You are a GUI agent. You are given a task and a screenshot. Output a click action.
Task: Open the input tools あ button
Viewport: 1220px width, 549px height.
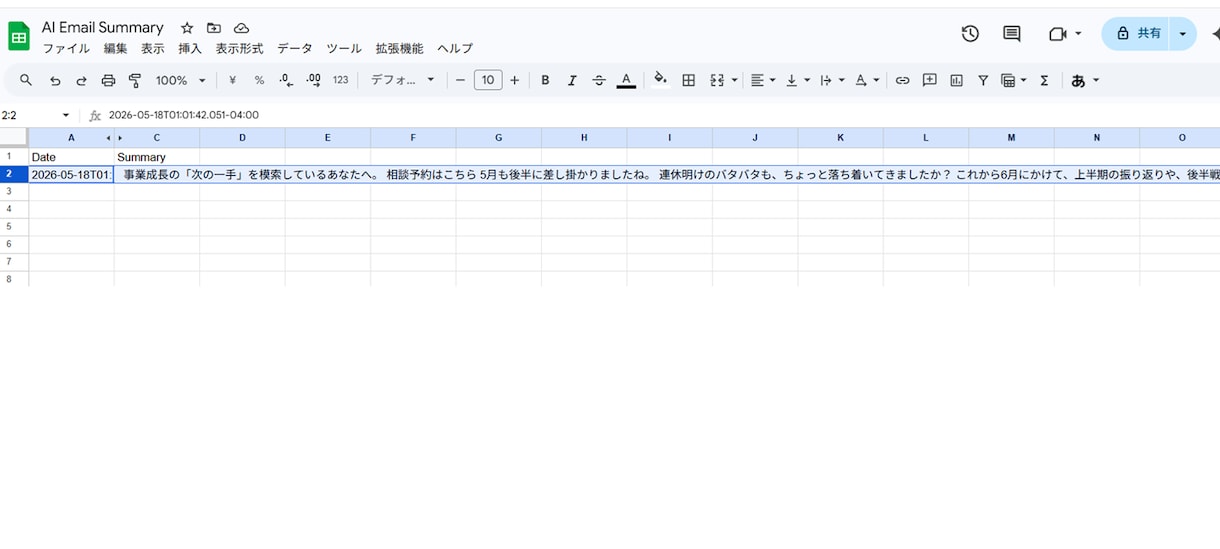coord(1078,80)
